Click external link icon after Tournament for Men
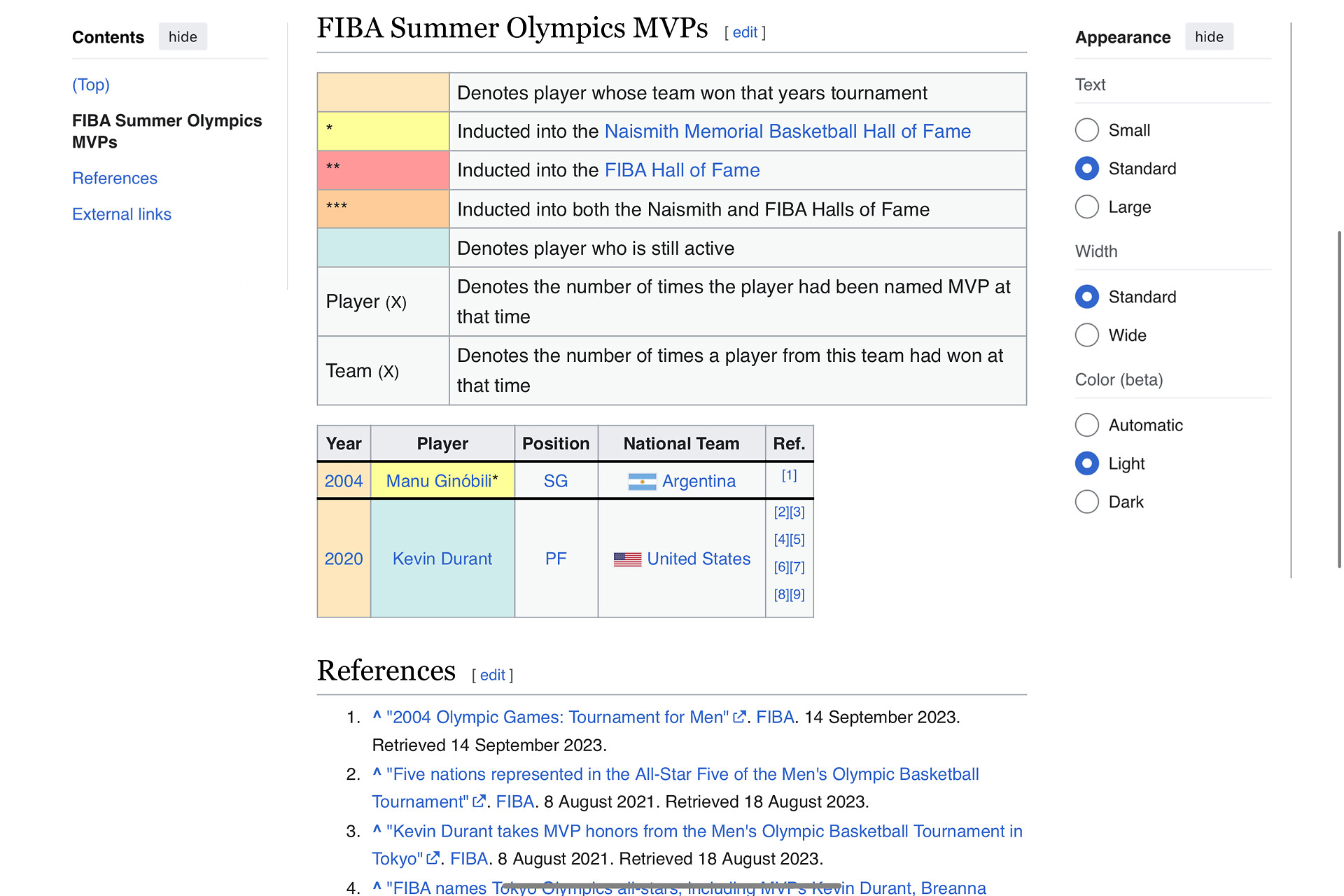The image size is (1344, 896). pyautogui.click(x=738, y=717)
